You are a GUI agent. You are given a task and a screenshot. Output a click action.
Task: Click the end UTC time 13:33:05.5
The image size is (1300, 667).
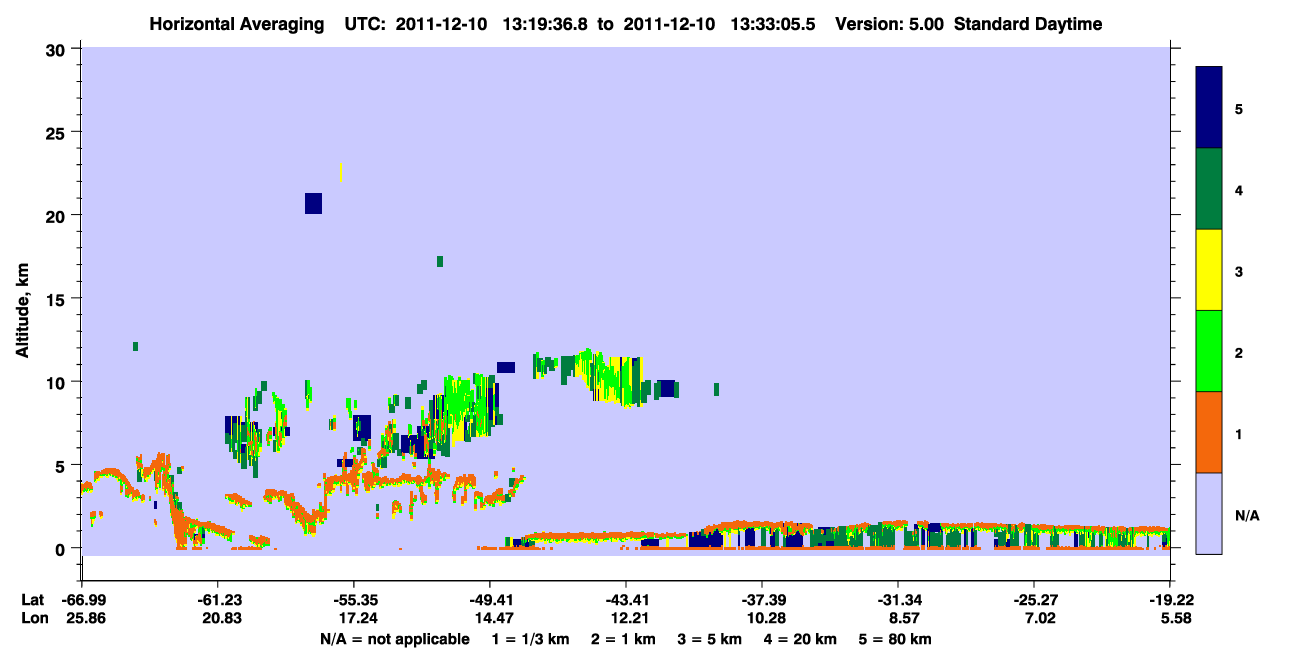tap(772, 24)
